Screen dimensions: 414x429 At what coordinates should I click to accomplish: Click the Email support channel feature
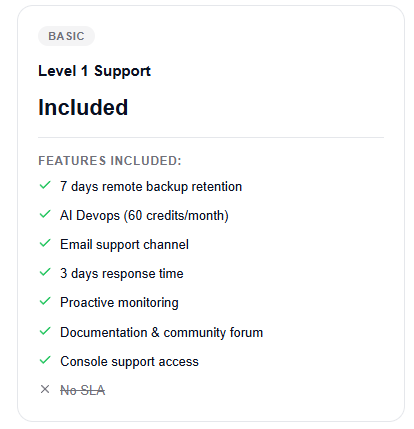124,245
